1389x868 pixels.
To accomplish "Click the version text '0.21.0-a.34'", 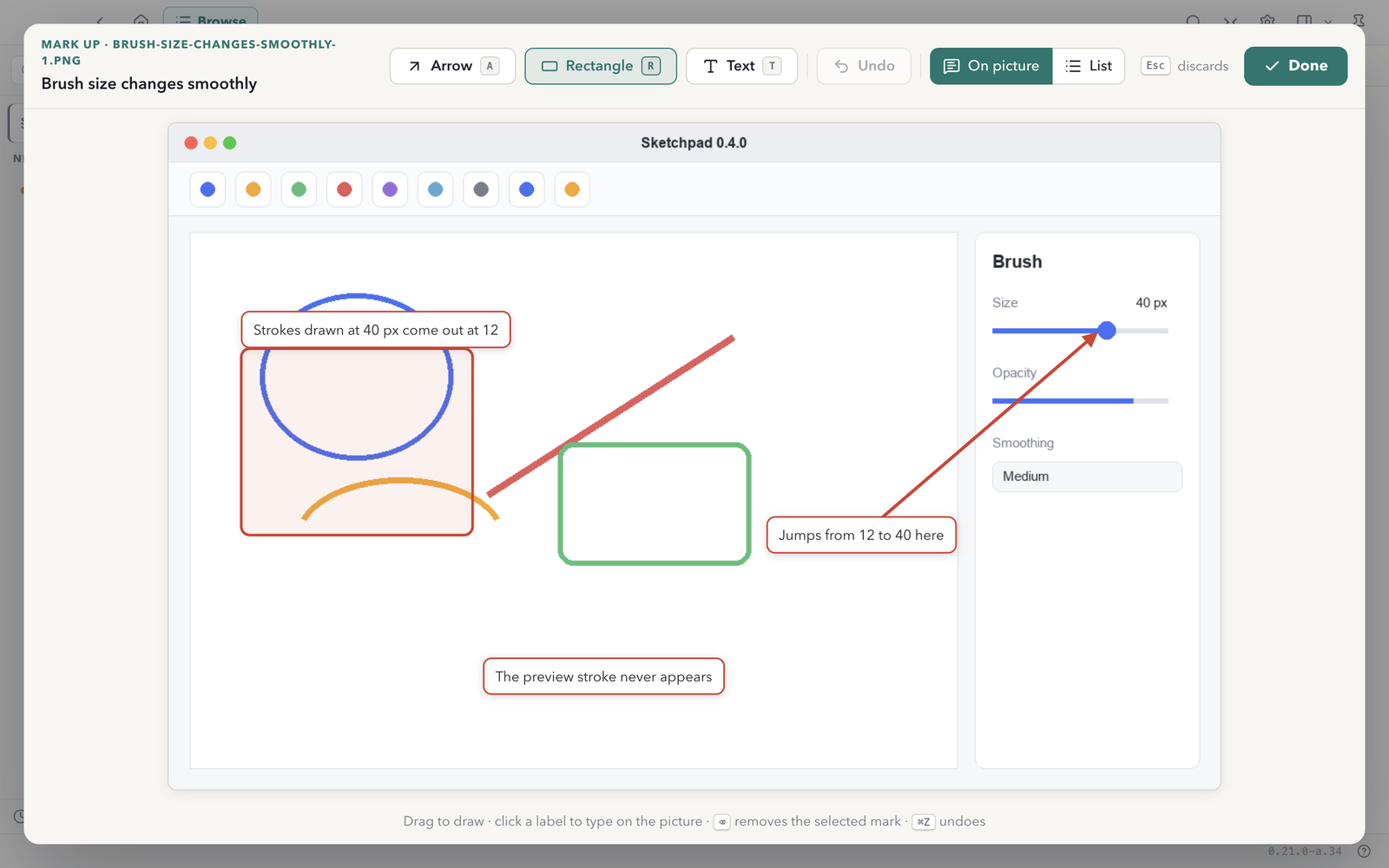I will coord(1305,852).
